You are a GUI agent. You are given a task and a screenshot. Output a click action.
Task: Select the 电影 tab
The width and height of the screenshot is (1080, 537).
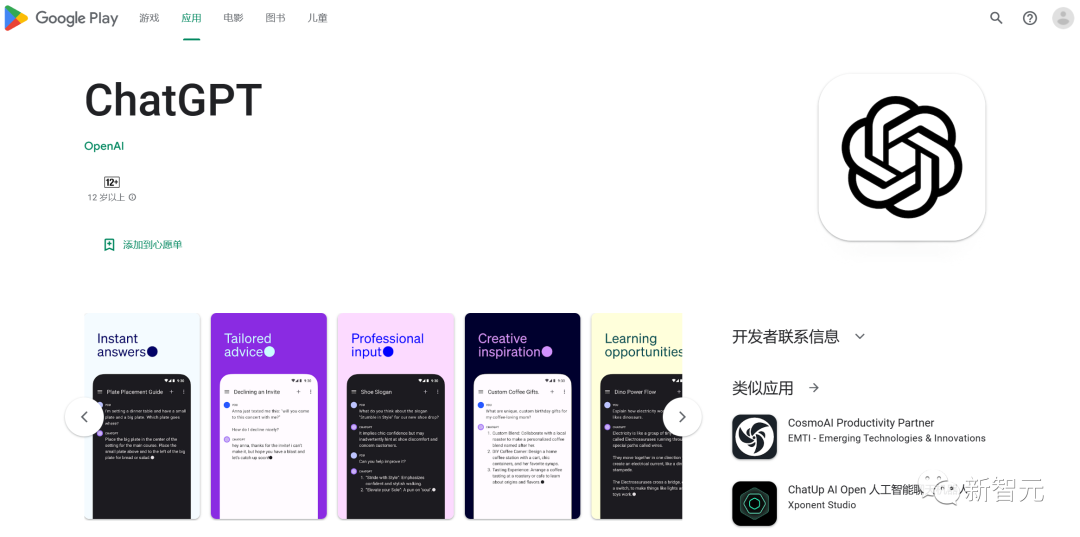pyautogui.click(x=233, y=18)
